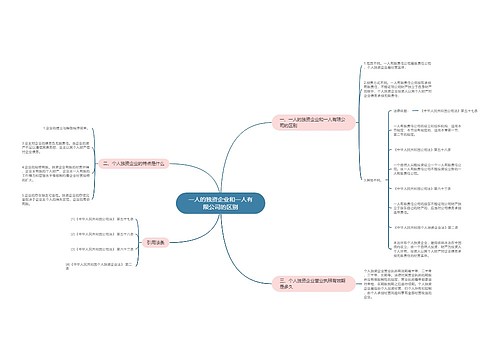This screenshot has width=500, height=360.
Task: Open citation [3] 第六十三条 in the reference list
Action: click(102, 249)
